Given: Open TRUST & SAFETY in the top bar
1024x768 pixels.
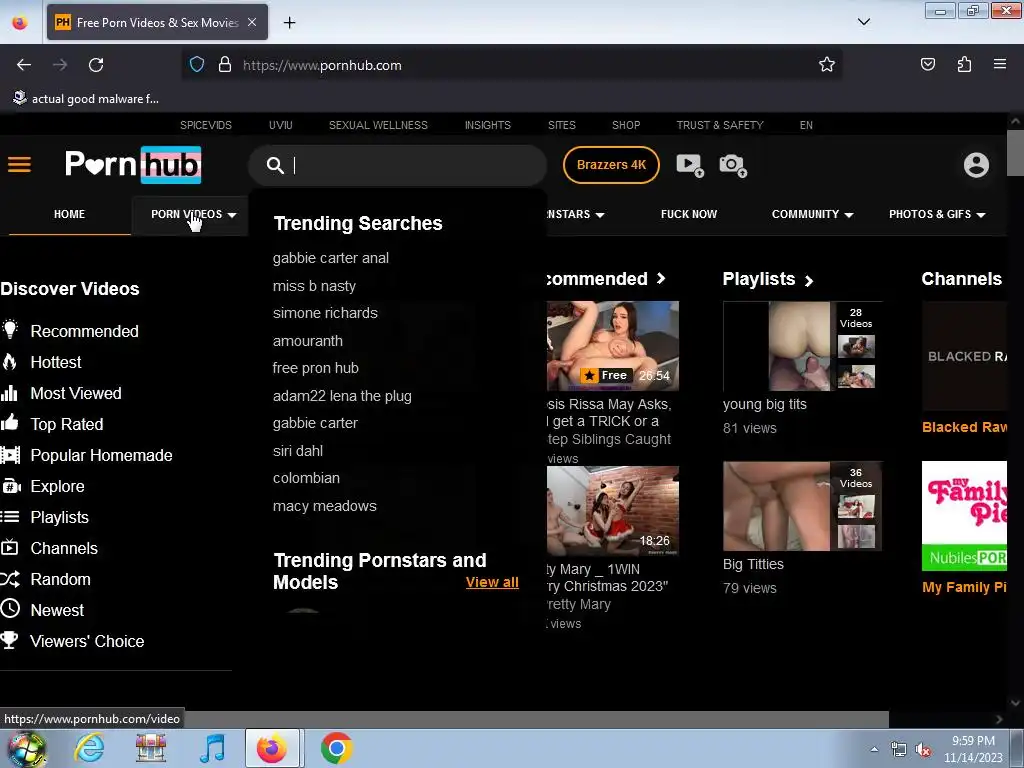Looking at the screenshot, I should [x=720, y=125].
